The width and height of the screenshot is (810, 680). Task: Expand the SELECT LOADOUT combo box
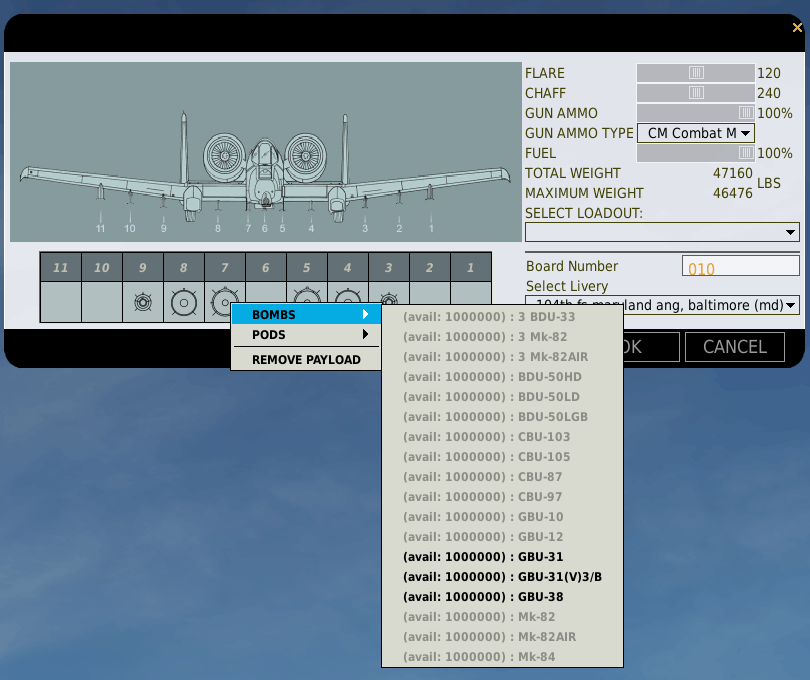(662, 232)
